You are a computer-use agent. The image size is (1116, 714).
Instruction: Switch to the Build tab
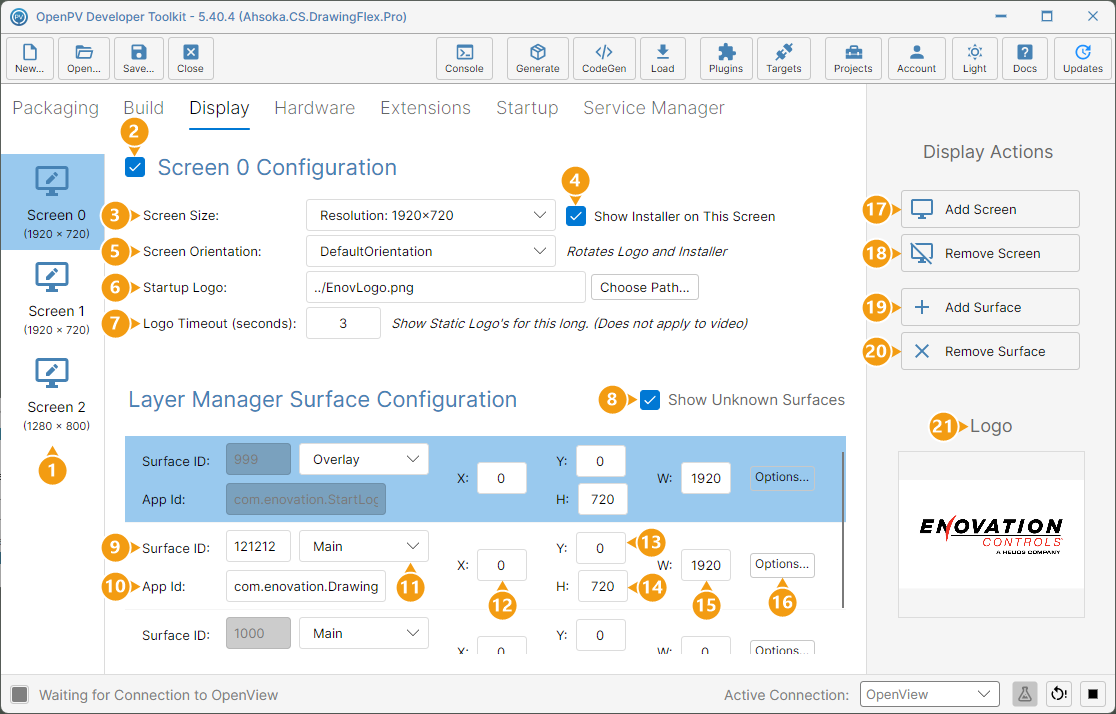144,108
